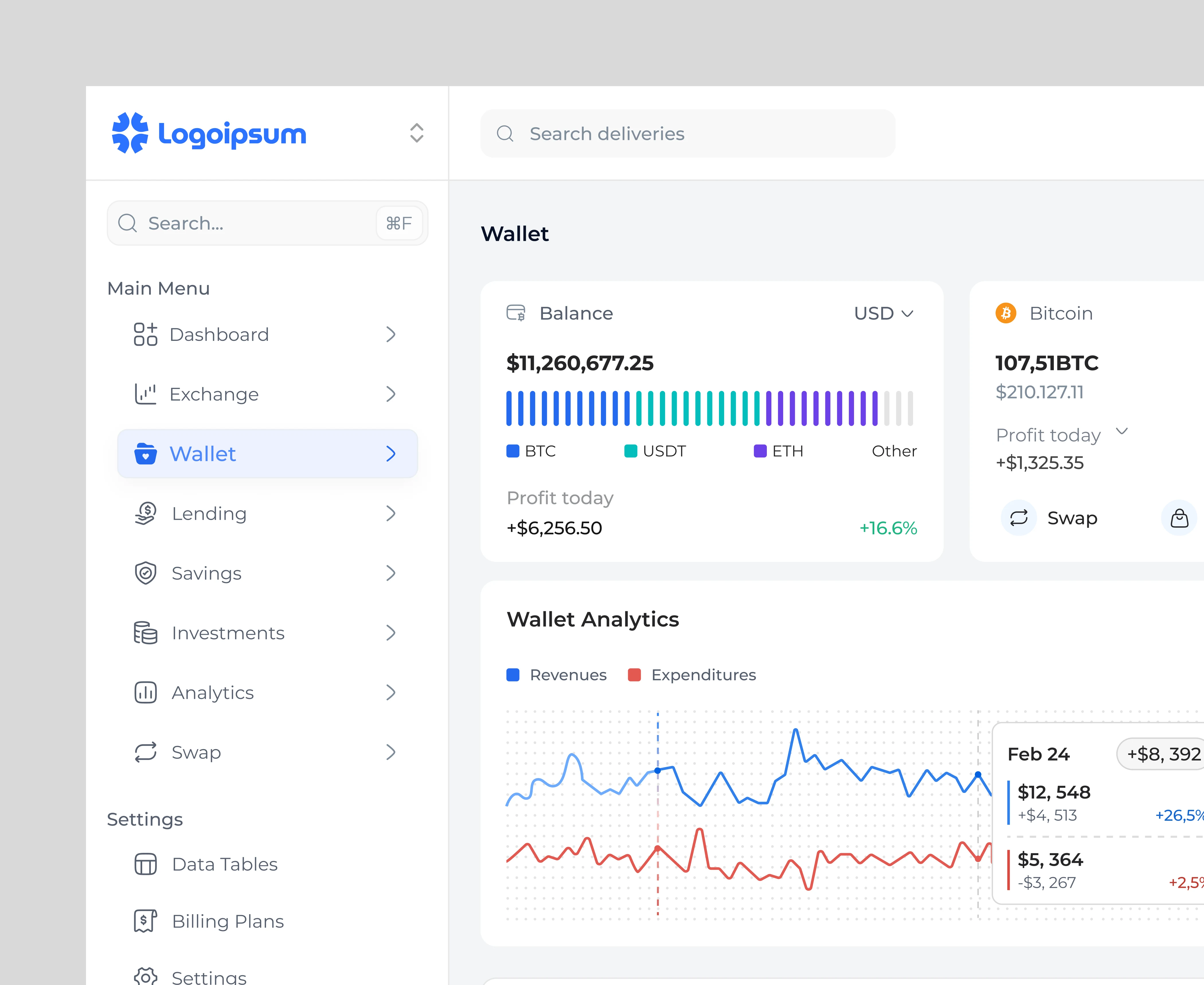Click the Dashboard grid icon
This screenshot has width=1204, height=985.
(x=145, y=334)
